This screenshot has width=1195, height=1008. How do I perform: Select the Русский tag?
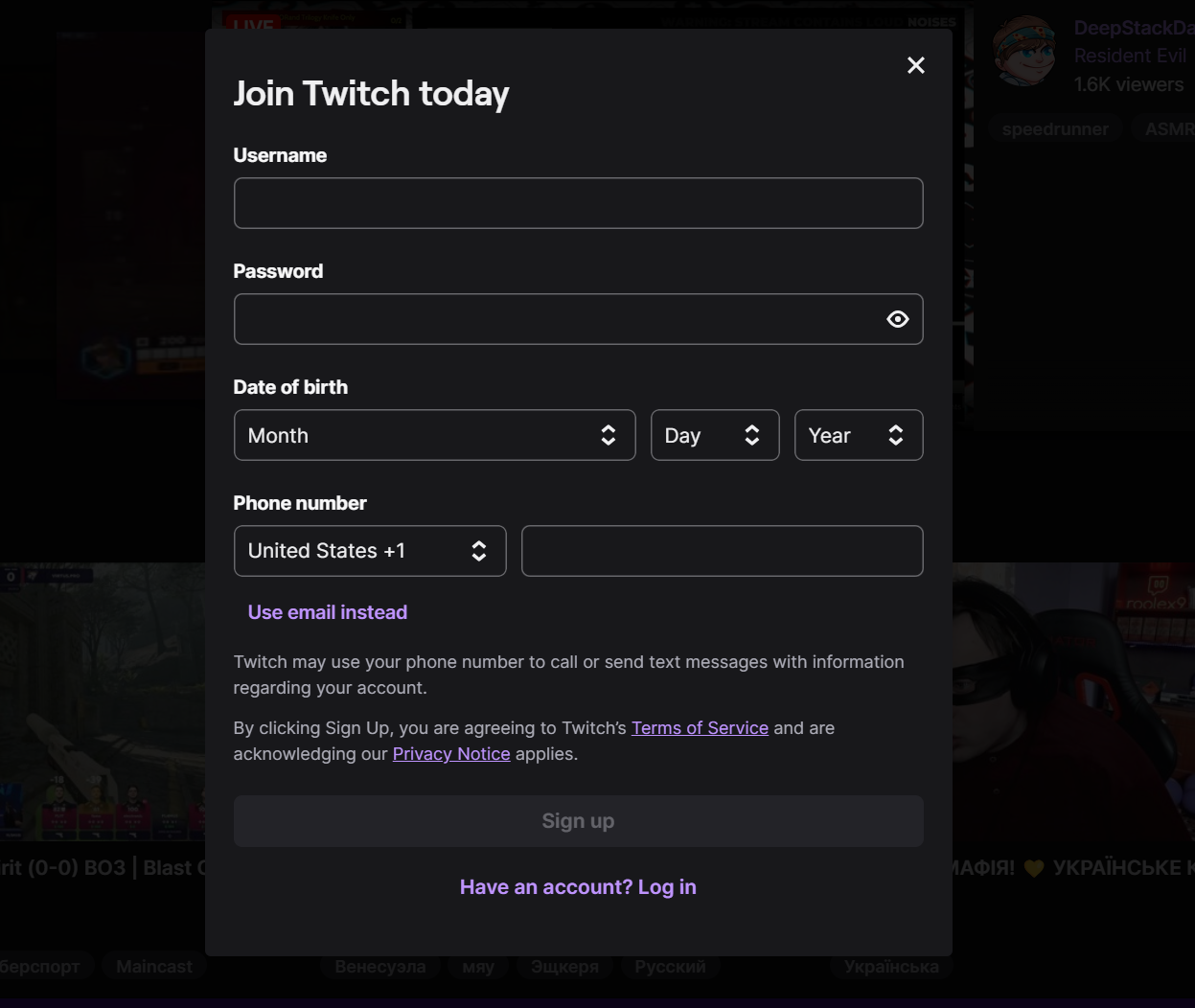click(x=670, y=967)
